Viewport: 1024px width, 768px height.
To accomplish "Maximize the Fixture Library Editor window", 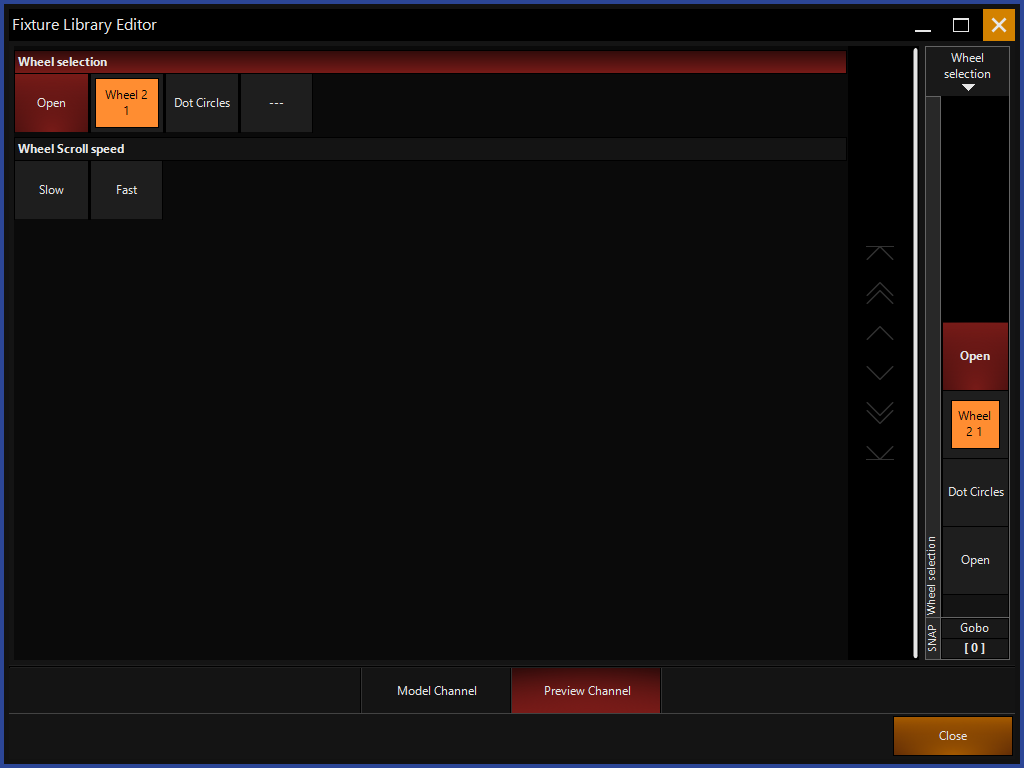I will [x=961, y=25].
